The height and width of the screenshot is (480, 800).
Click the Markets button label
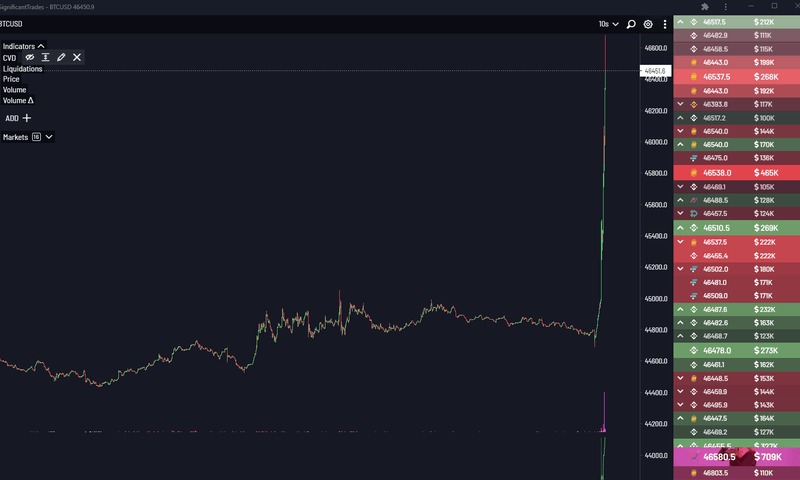pos(15,137)
